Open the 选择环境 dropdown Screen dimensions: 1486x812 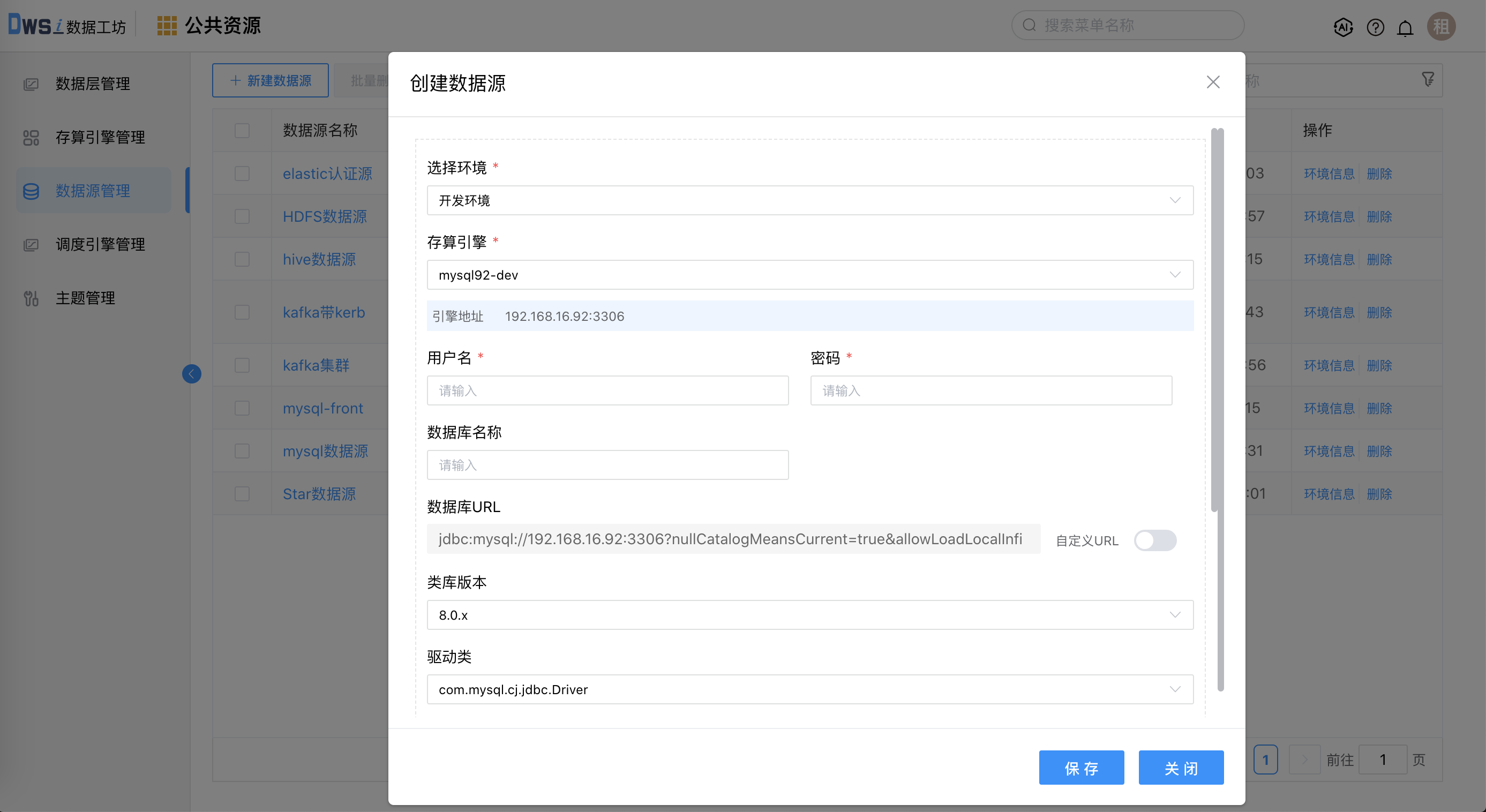[809, 200]
